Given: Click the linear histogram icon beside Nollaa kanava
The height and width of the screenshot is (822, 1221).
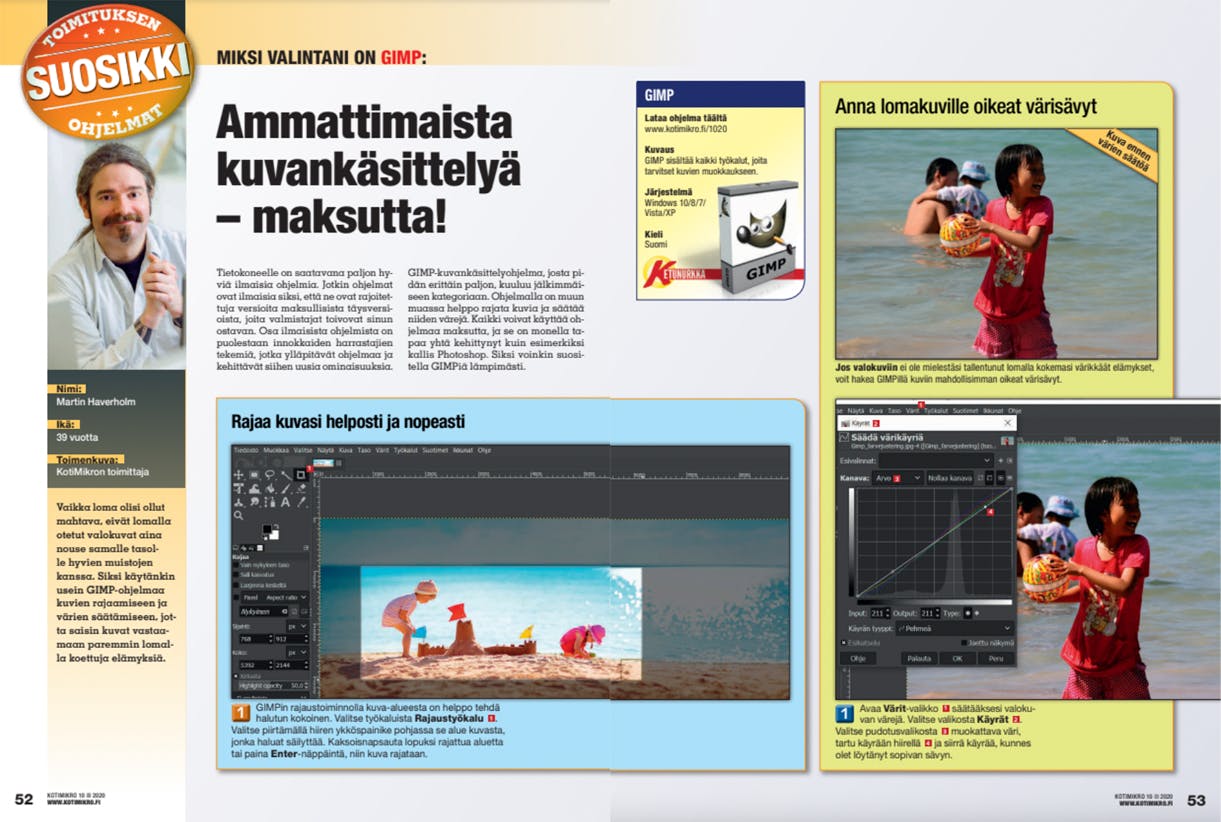Looking at the screenshot, I should coord(1000,478).
